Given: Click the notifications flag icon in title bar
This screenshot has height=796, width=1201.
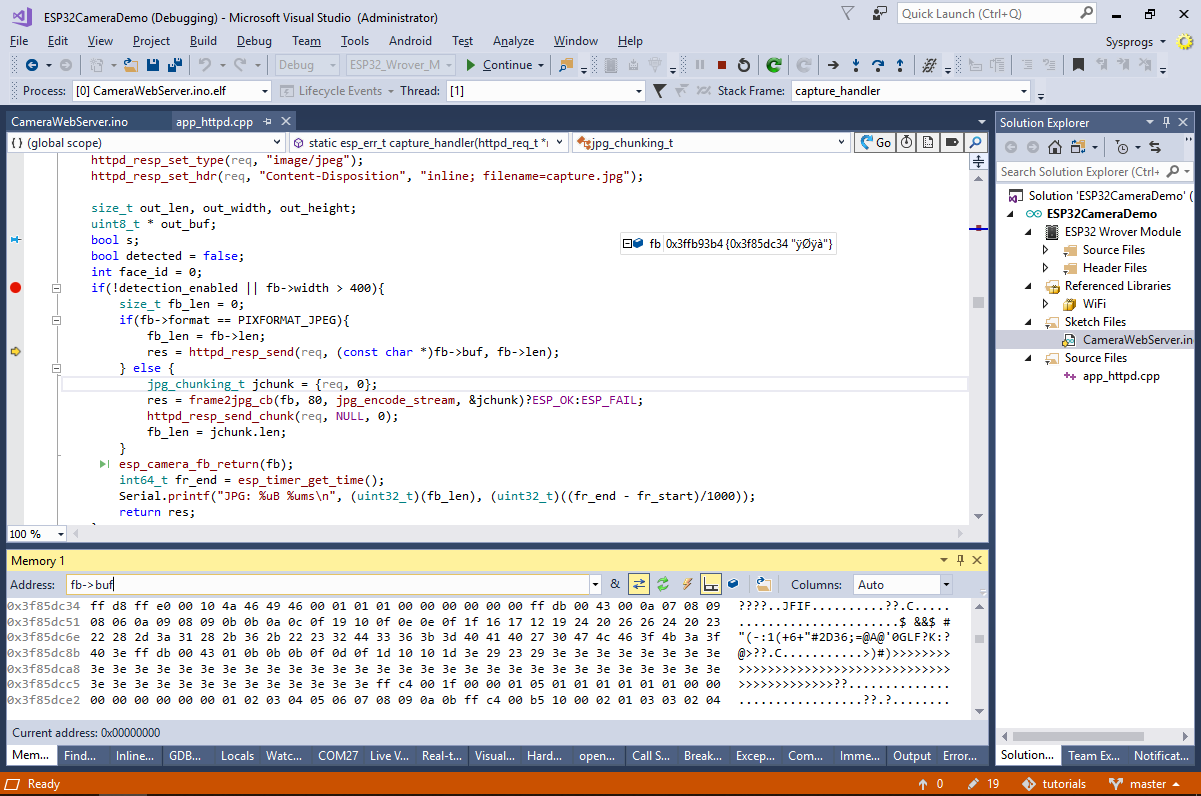Looking at the screenshot, I should (x=848, y=13).
